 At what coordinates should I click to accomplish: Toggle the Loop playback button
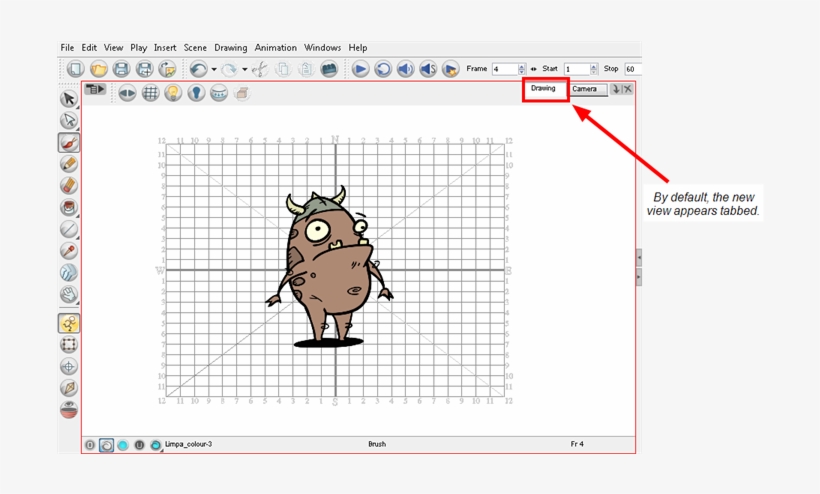pyautogui.click(x=383, y=69)
